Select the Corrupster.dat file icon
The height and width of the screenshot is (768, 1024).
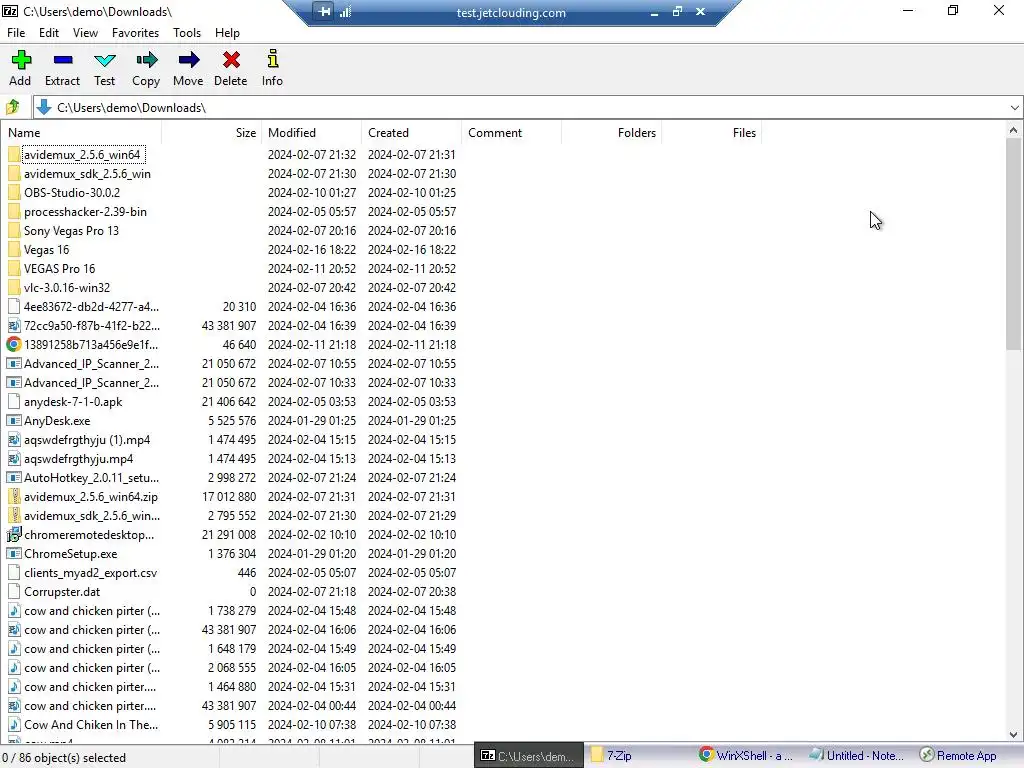click(x=14, y=592)
